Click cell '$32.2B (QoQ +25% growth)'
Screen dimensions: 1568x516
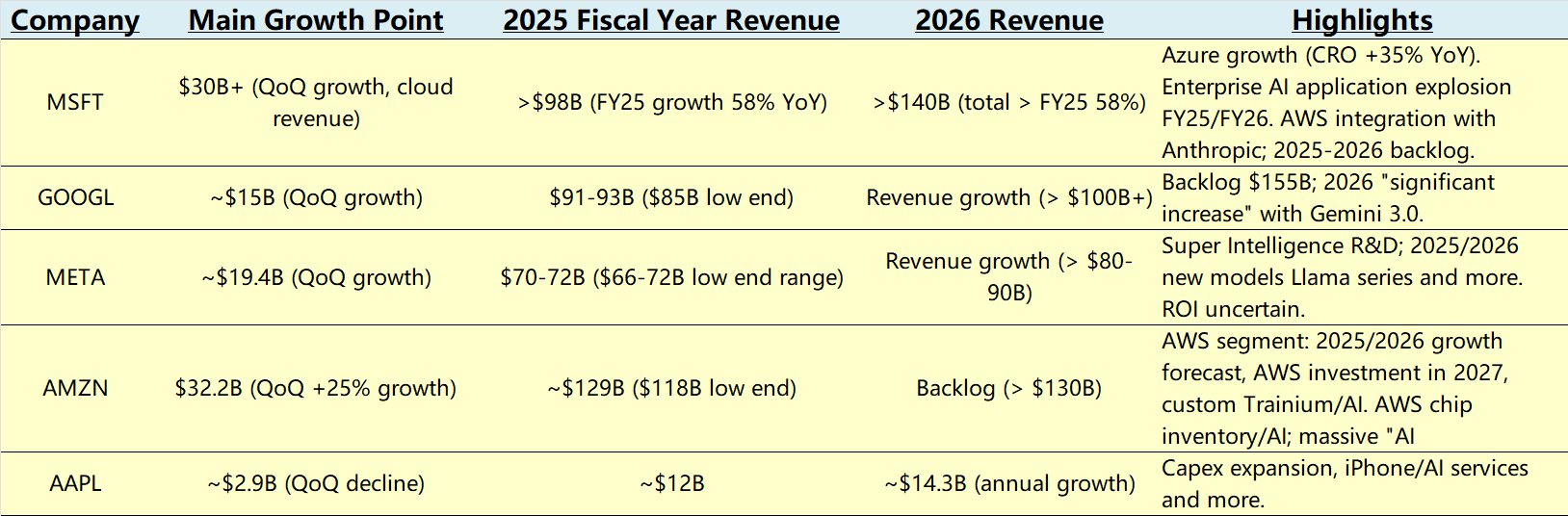(316, 388)
